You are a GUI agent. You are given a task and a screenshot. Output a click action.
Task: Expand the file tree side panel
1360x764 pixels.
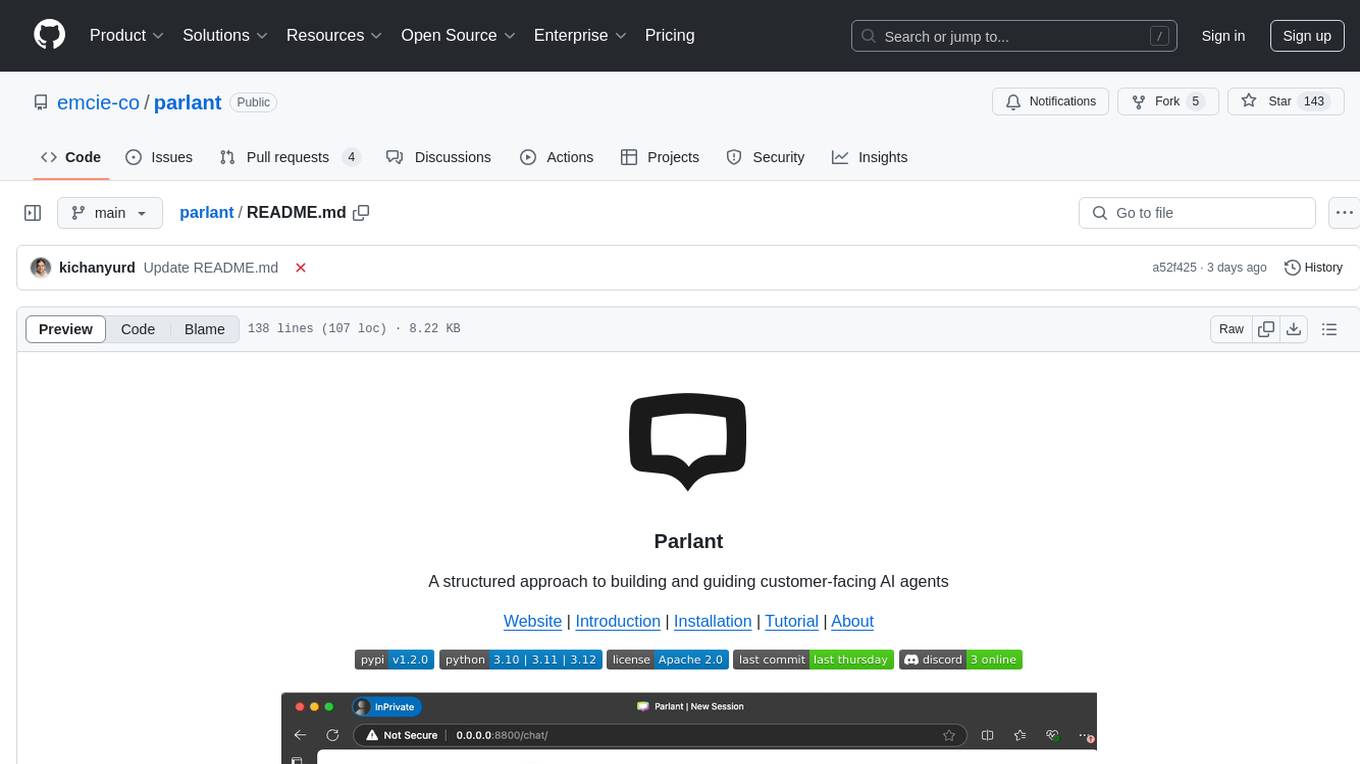pyautogui.click(x=33, y=213)
